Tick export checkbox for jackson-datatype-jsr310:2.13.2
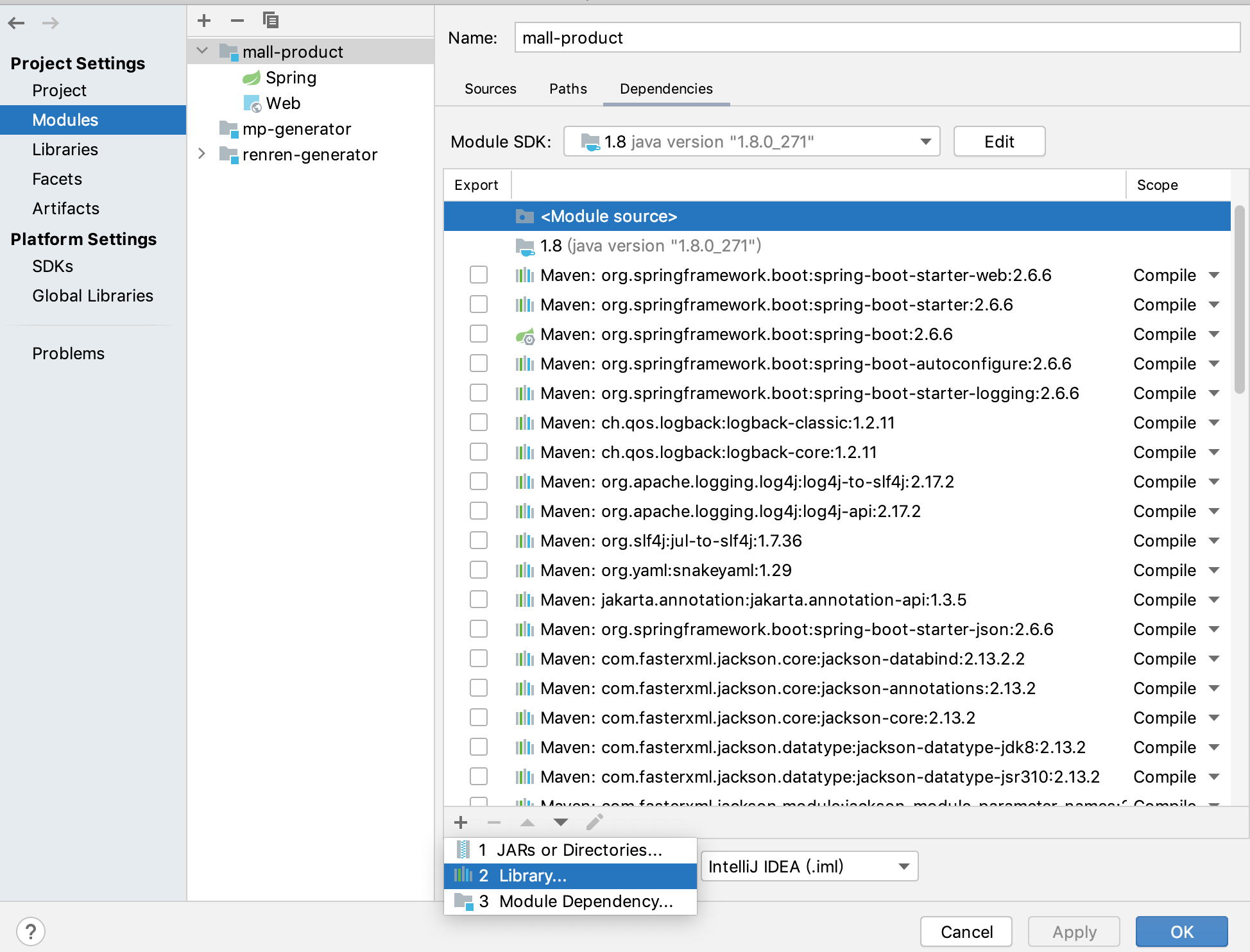This screenshot has height=952, width=1250. (x=479, y=776)
